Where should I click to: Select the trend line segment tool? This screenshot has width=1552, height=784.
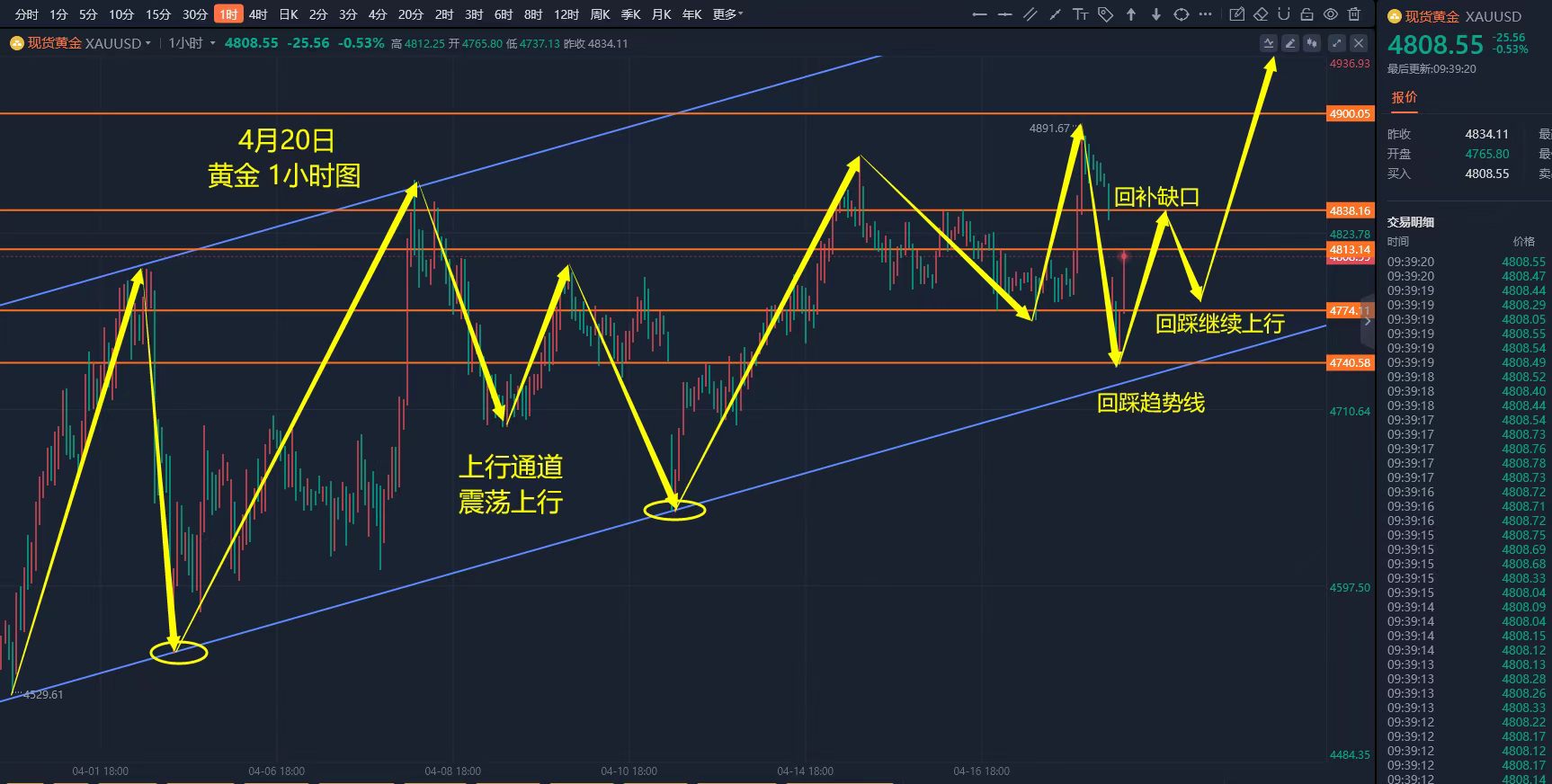pyautogui.click(x=1056, y=14)
